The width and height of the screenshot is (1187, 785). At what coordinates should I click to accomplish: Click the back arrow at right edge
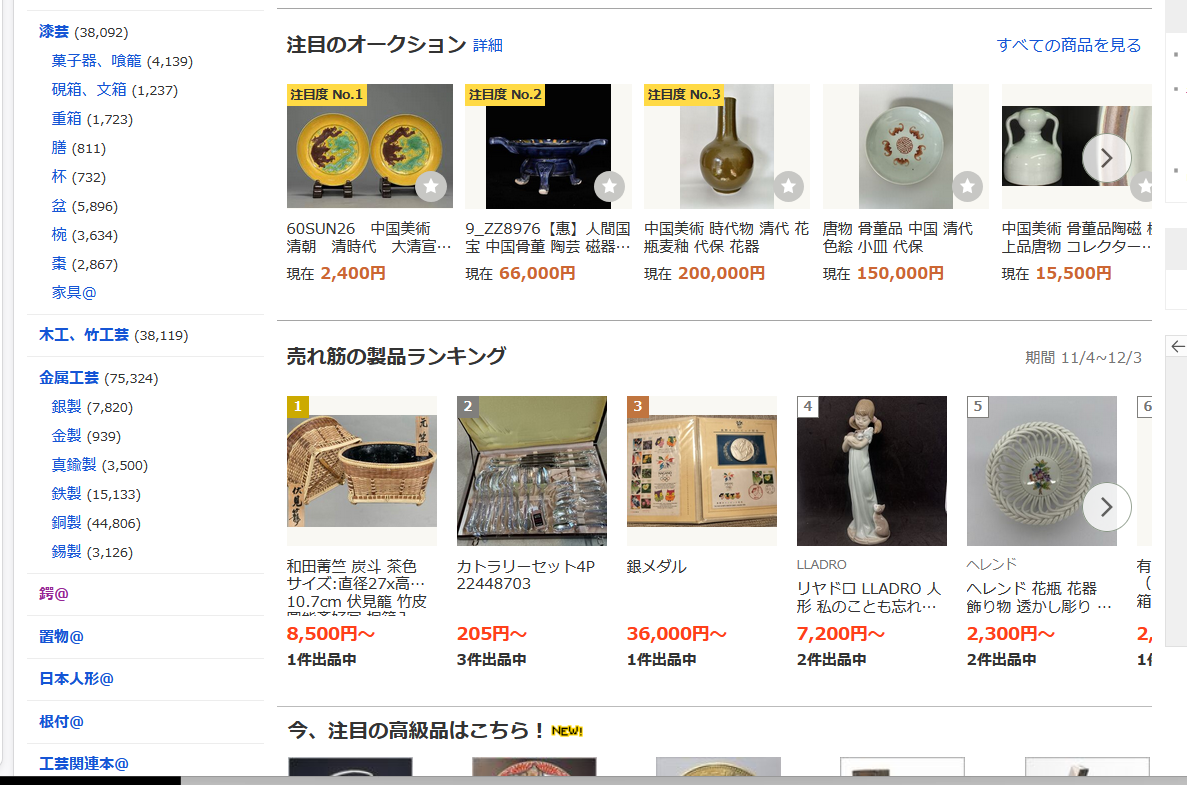coord(1177,347)
